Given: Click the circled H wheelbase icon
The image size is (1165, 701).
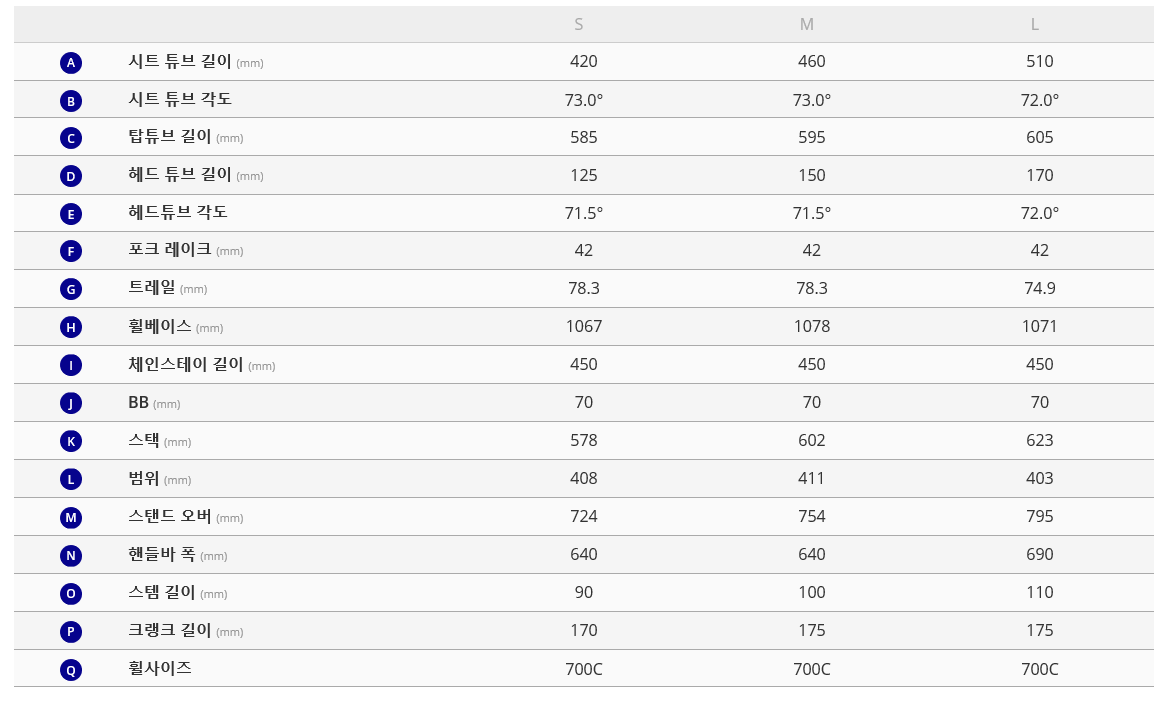Looking at the screenshot, I should (70, 327).
